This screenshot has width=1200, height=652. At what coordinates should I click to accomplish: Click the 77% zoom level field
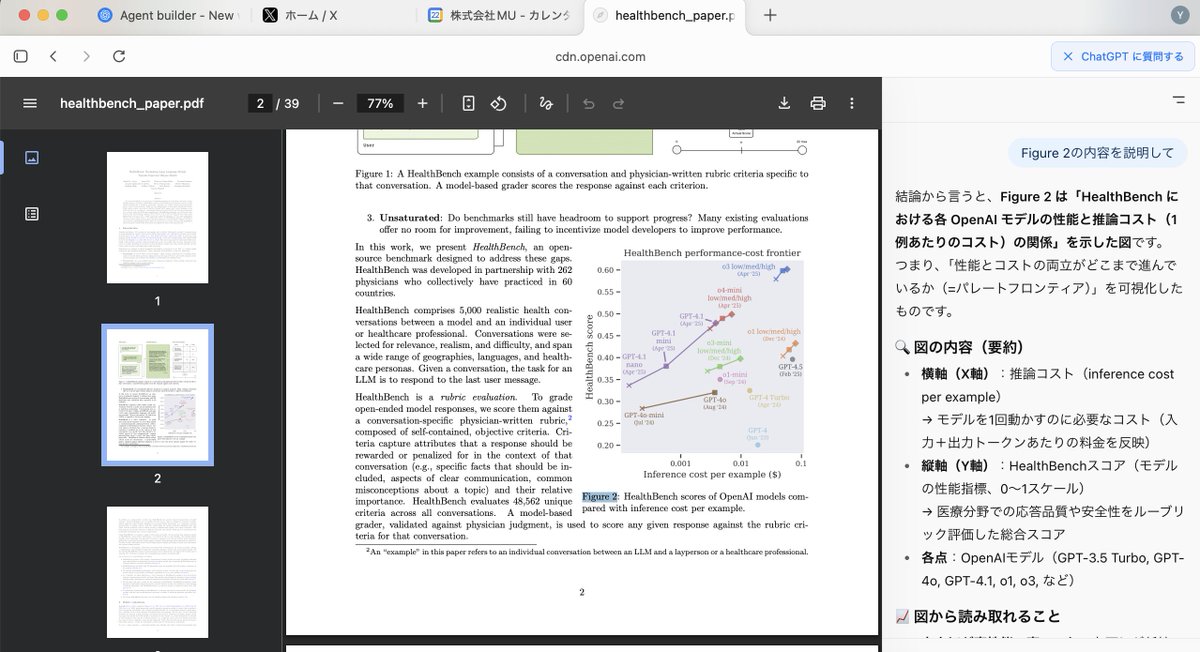tap(380, 103)
